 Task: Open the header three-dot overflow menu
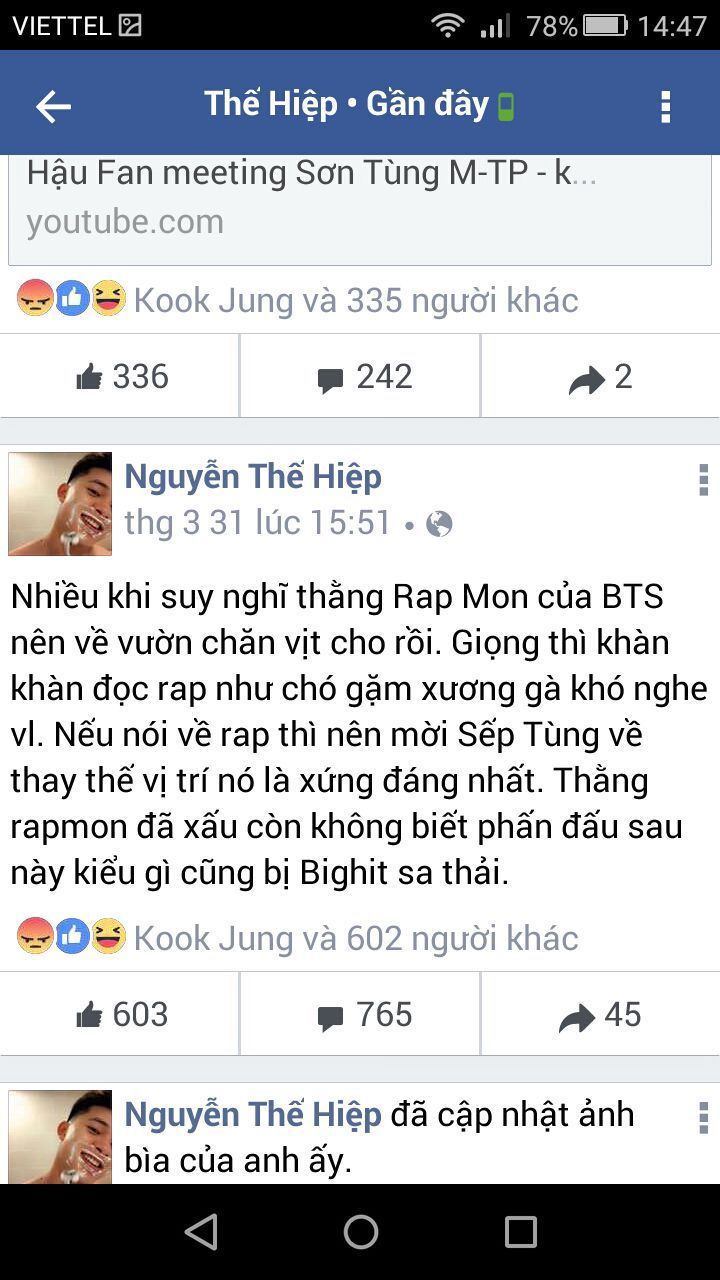coord(665,106)
